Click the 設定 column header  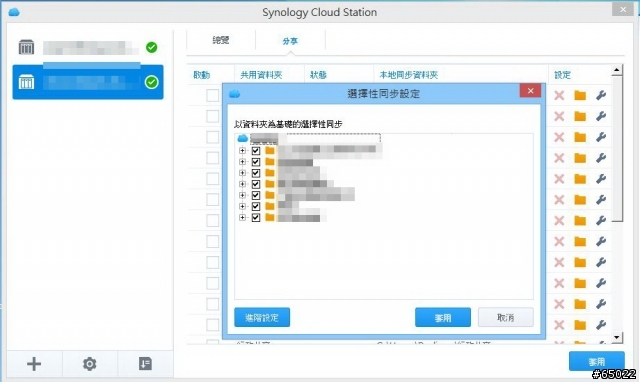562,75
